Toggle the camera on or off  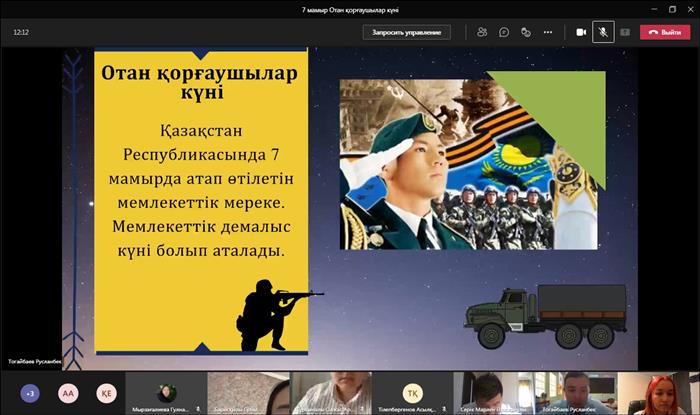pos(581,32)
